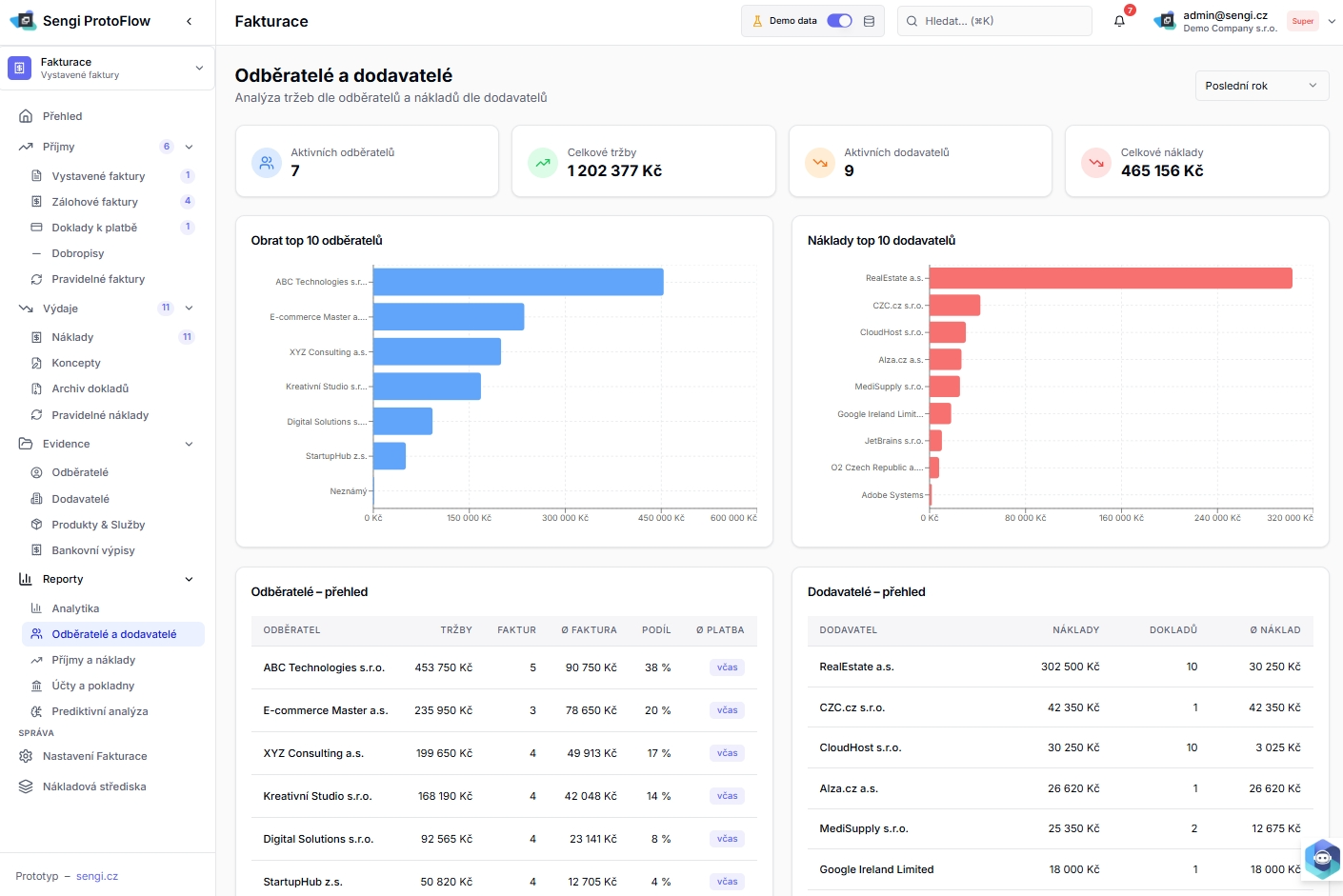Focus the Hledat search field
The image size is (1343, 896).
(x=994, y=21)
